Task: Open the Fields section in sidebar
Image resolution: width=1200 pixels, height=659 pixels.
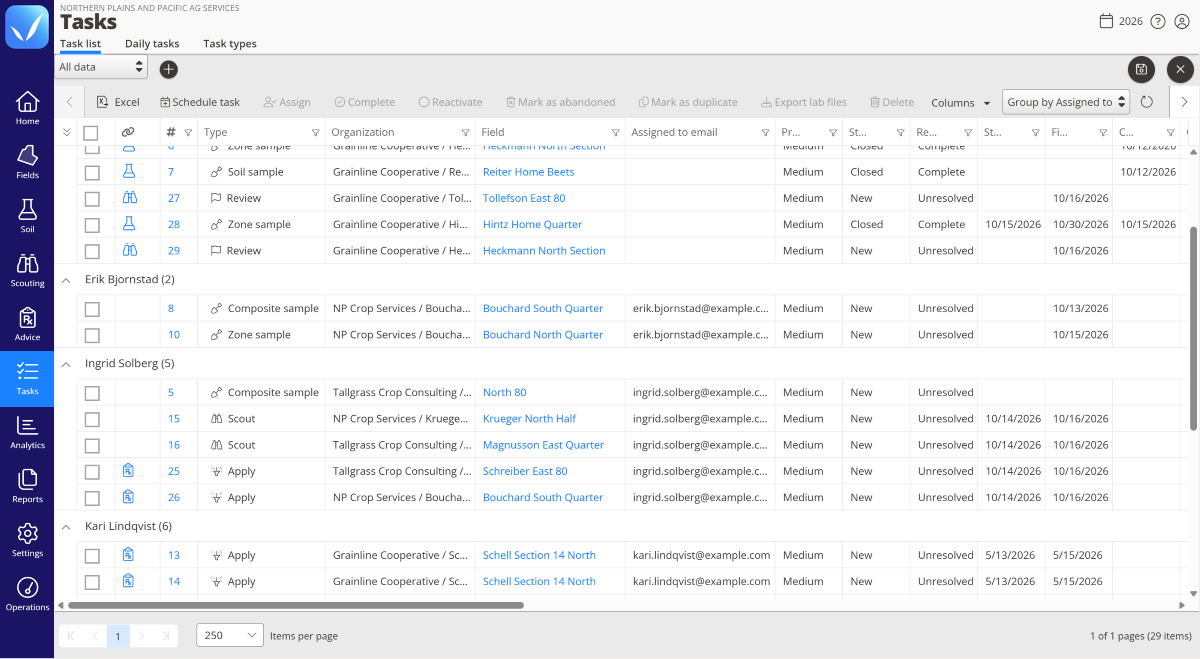Action: pyautogui.click(x=27, y=162)
